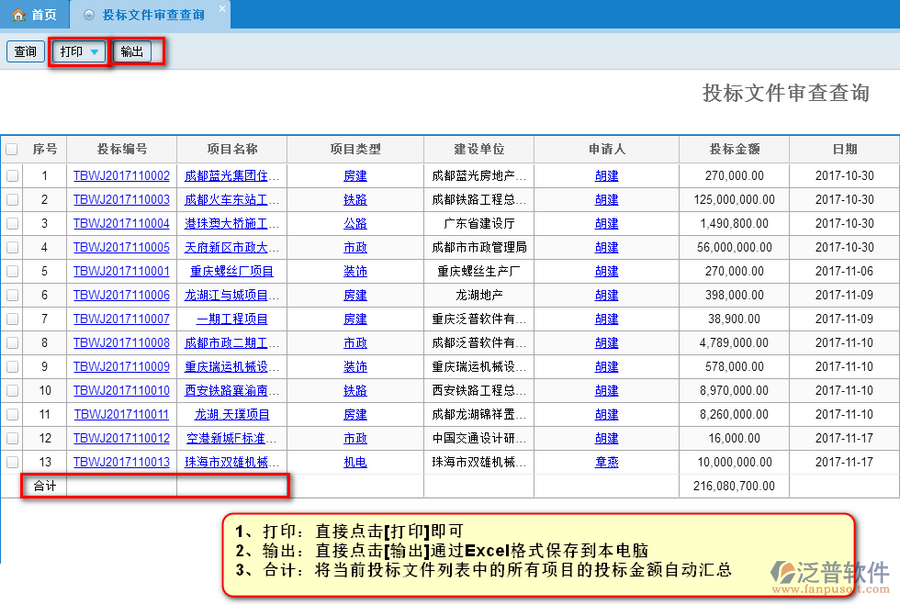
Task: Expand the 打印 dropdown arrow
Action: (94, 52)
